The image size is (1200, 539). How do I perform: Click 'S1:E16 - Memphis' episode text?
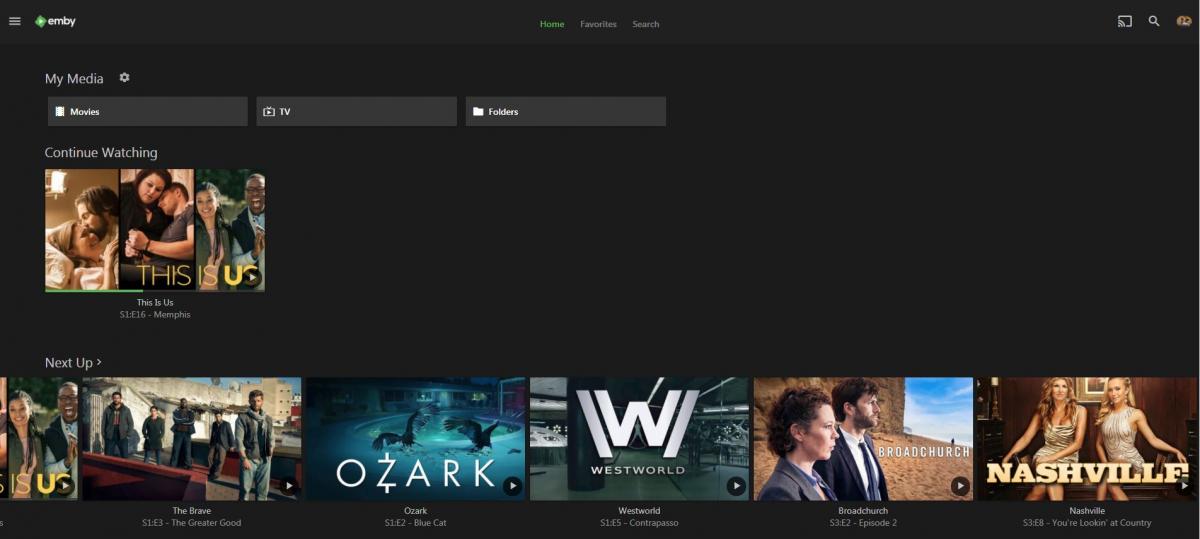tap(155, 314)
